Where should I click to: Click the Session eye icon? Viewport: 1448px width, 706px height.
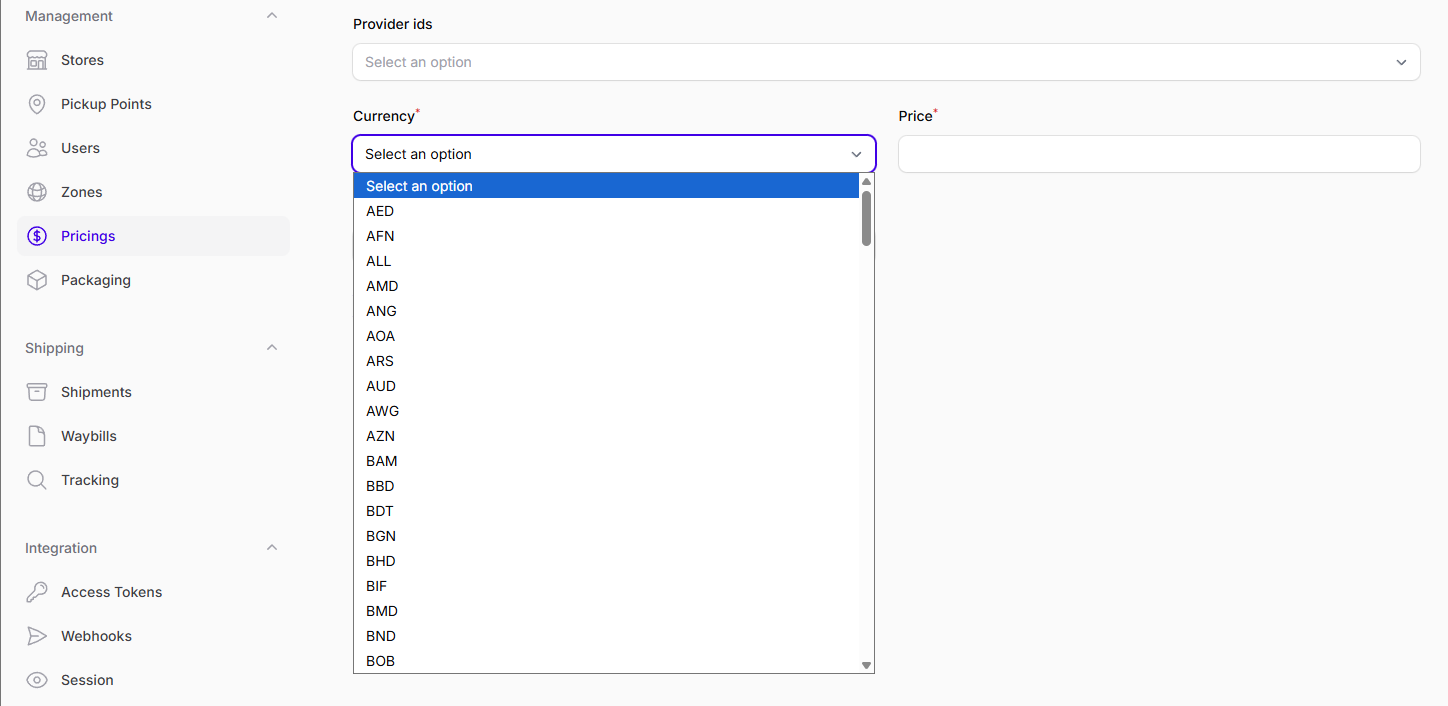37,680
